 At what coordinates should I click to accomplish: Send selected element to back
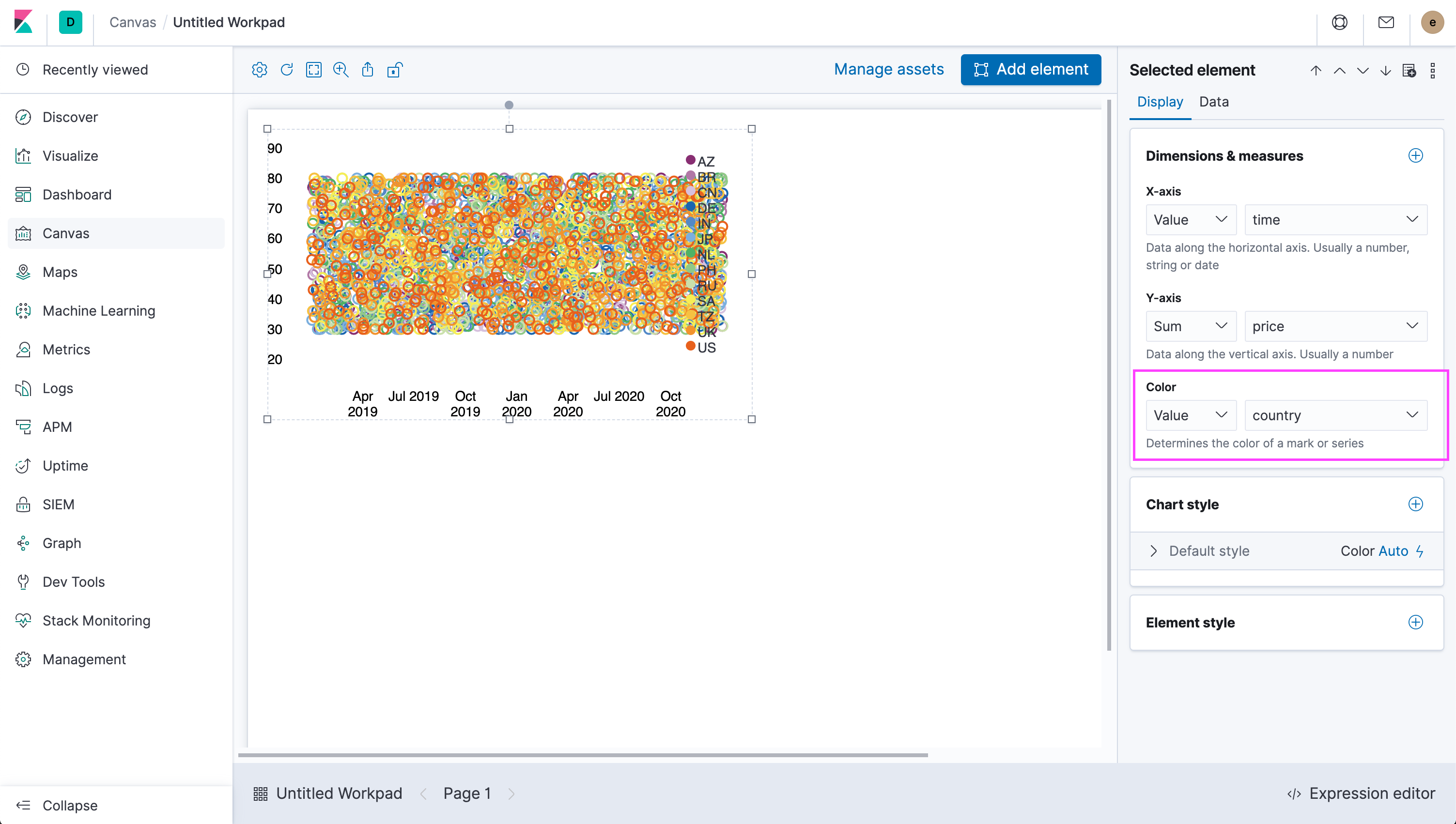point(1385,70)
